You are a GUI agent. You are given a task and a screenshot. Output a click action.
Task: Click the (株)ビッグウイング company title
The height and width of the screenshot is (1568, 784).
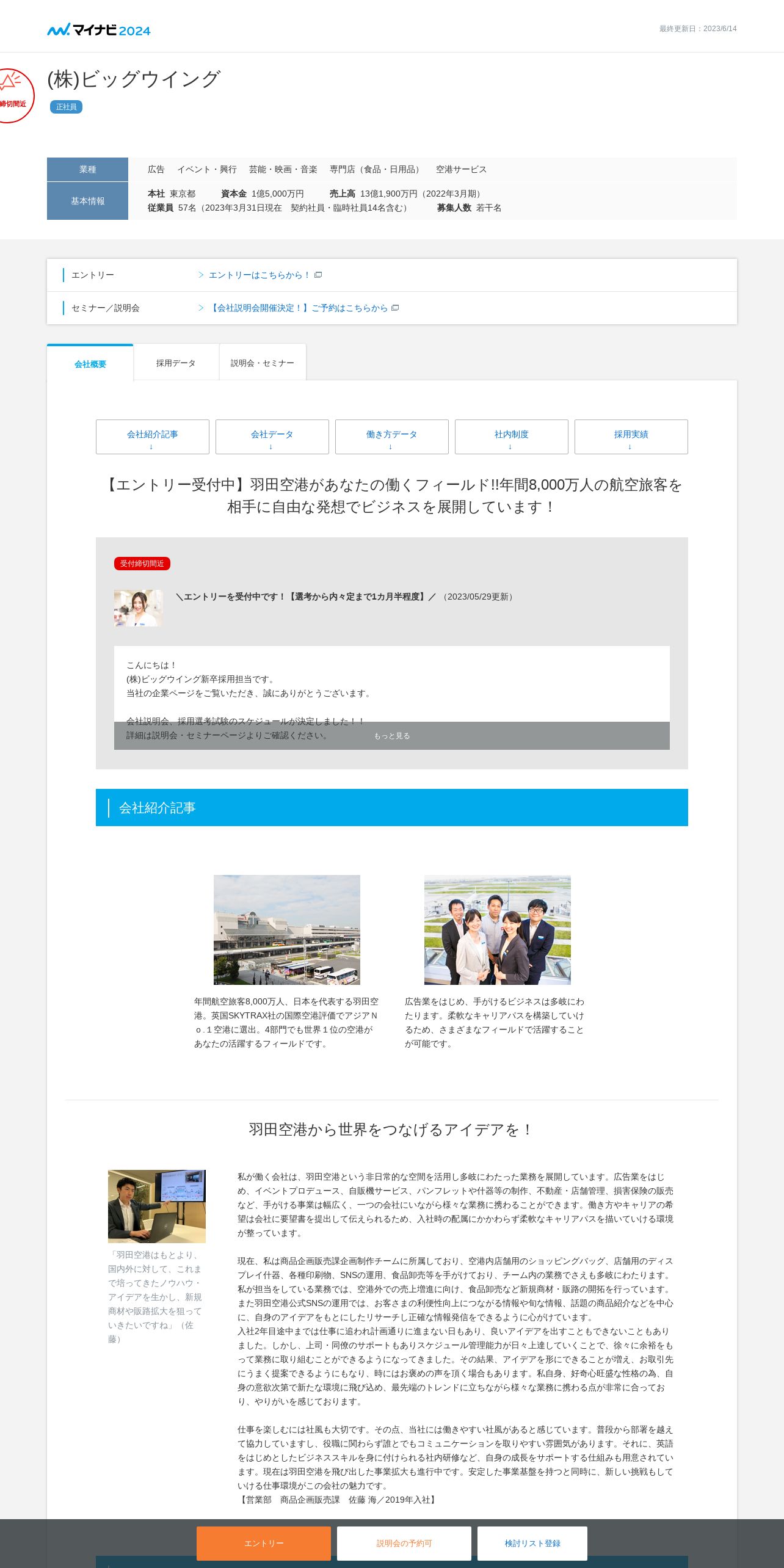[134, 79]
